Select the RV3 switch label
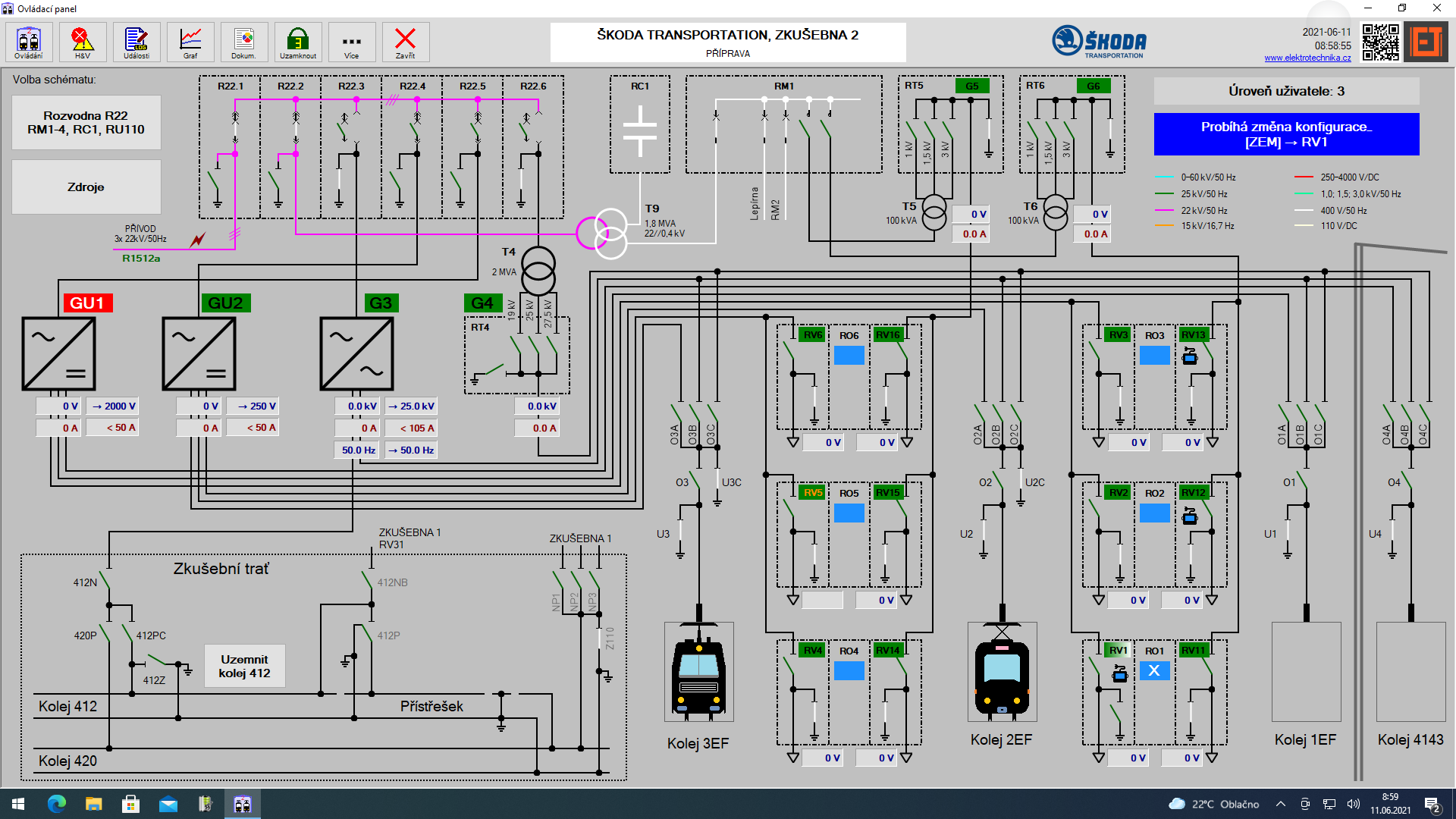This screenshot has width=1456, height=819. 1119,334
